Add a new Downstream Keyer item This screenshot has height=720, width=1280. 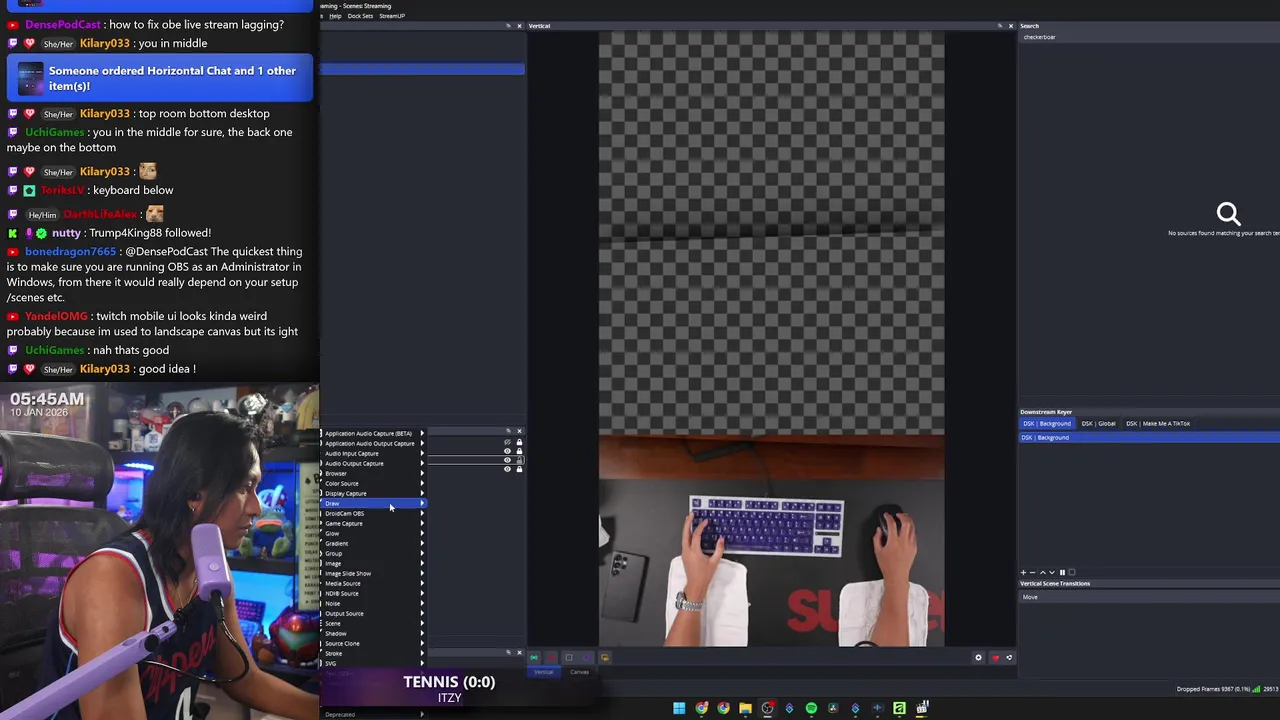pos(1023,573)
